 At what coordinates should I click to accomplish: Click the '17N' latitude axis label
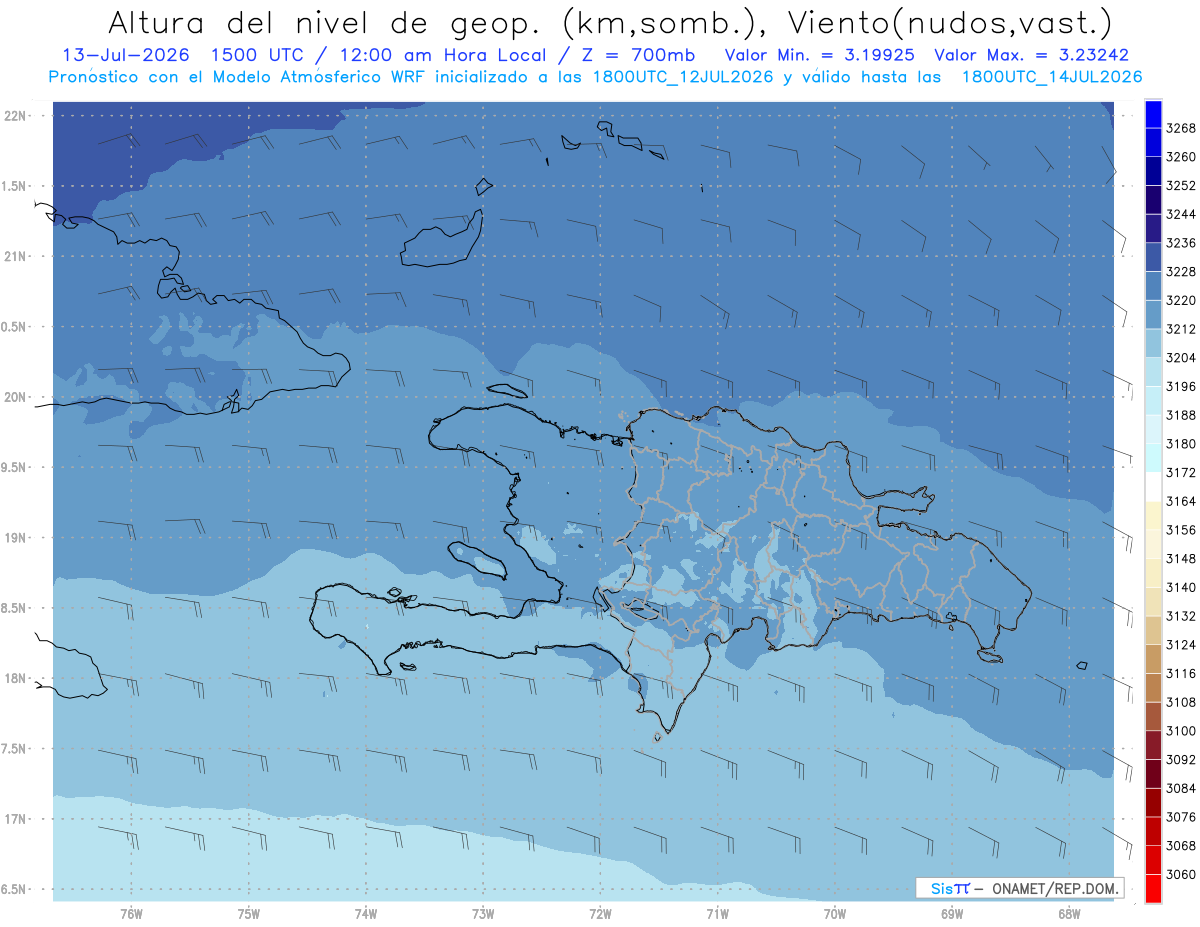14,819
